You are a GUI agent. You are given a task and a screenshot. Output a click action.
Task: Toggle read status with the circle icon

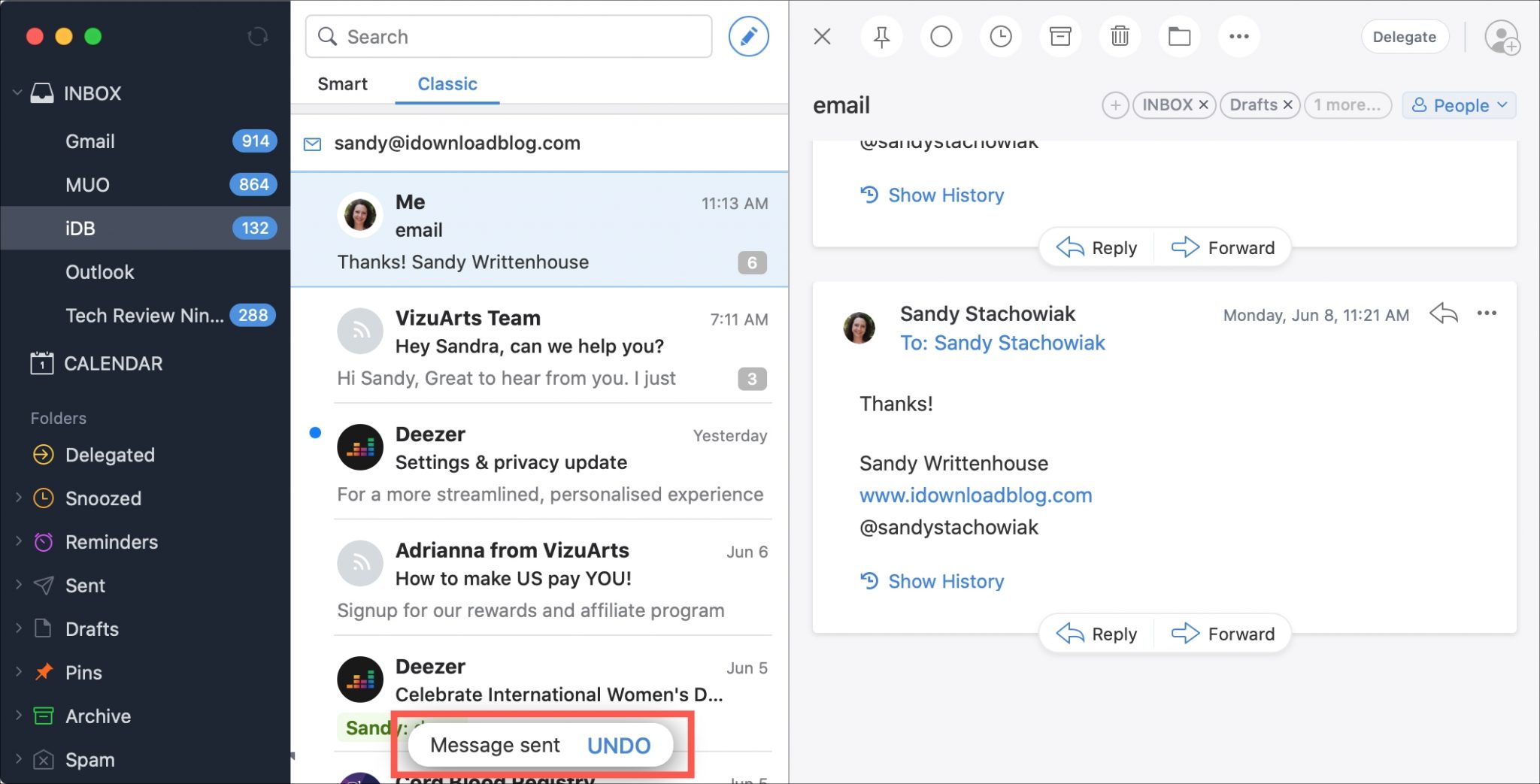(x=940, y=36)
